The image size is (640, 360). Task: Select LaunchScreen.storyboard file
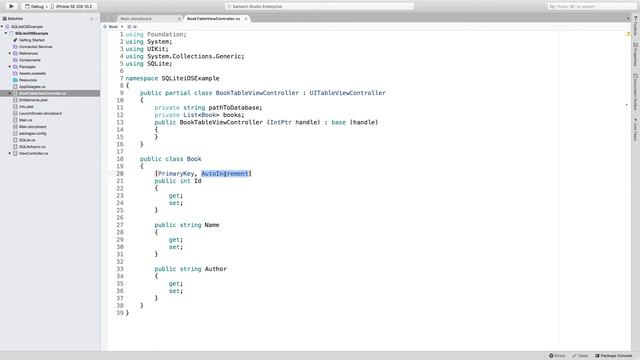click(40, 113)
